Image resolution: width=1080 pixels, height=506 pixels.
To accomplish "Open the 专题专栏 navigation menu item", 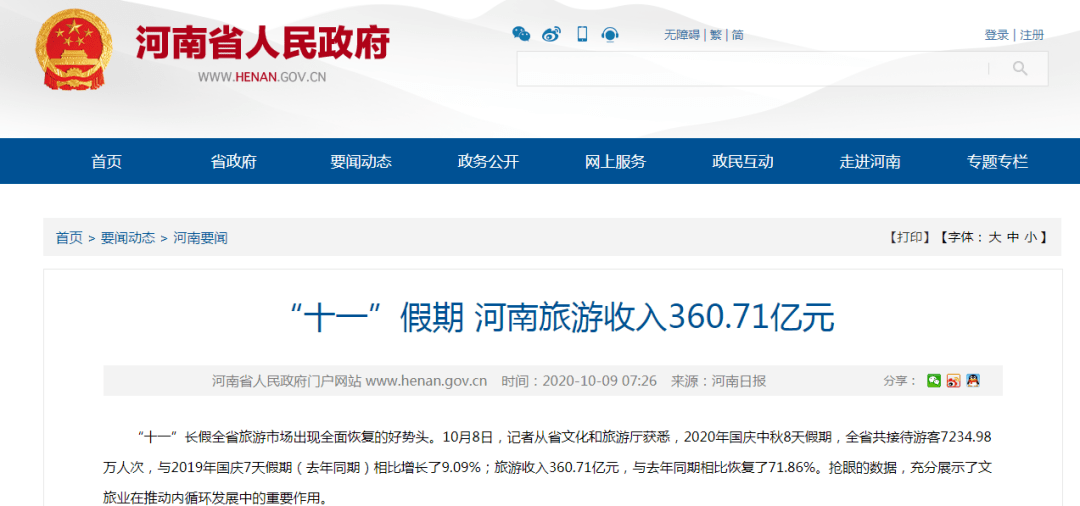I will 997,162.
